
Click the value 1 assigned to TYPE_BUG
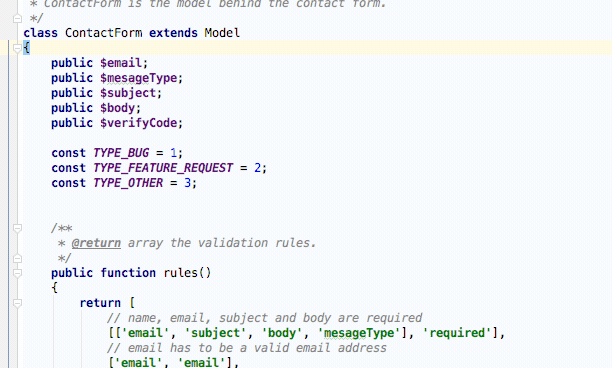point(173,153)
